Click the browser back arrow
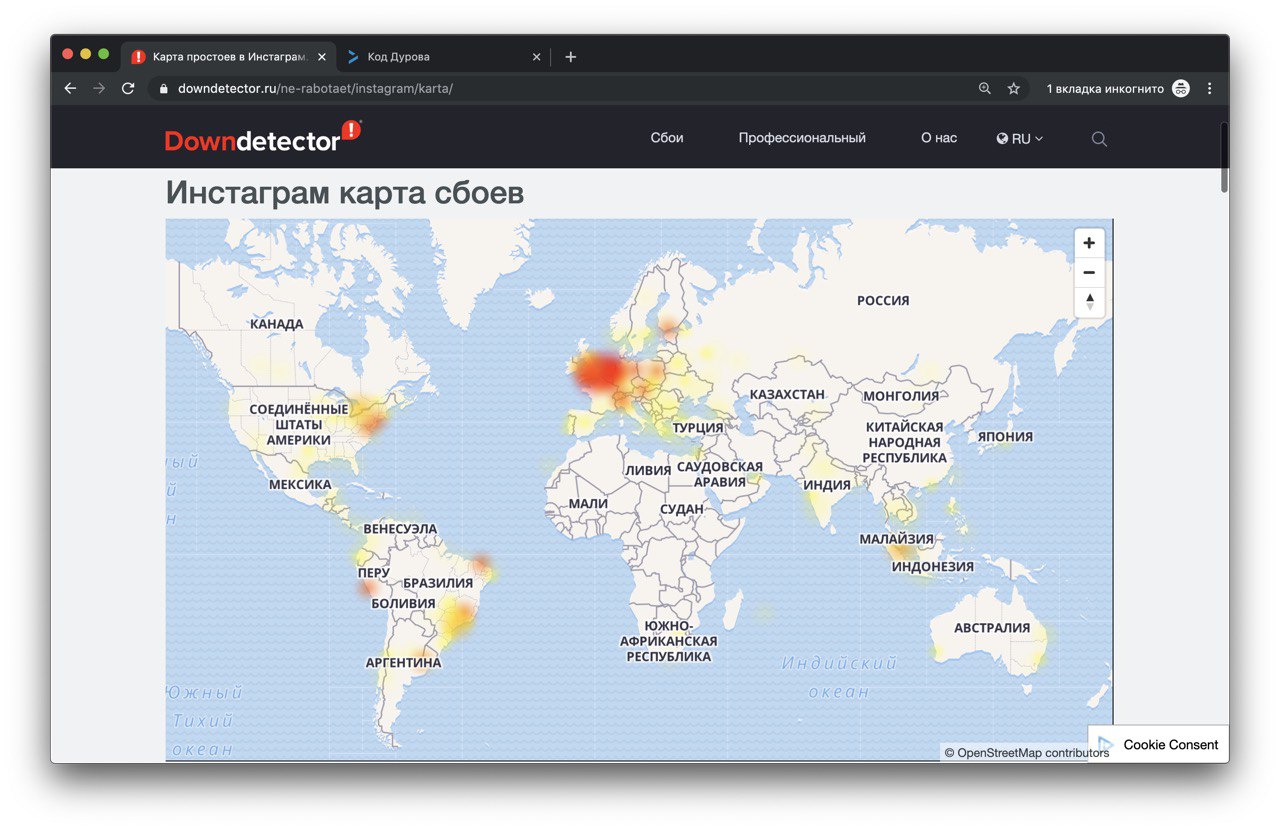This screenshot has width=1280, height=830. (70, 88)
